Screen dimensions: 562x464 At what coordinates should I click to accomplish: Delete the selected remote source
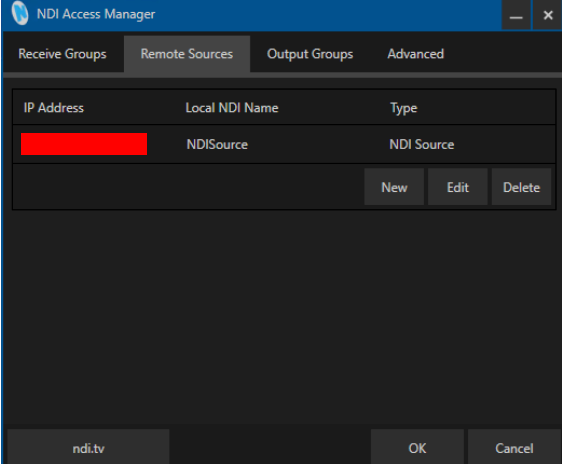pos(521,187)
